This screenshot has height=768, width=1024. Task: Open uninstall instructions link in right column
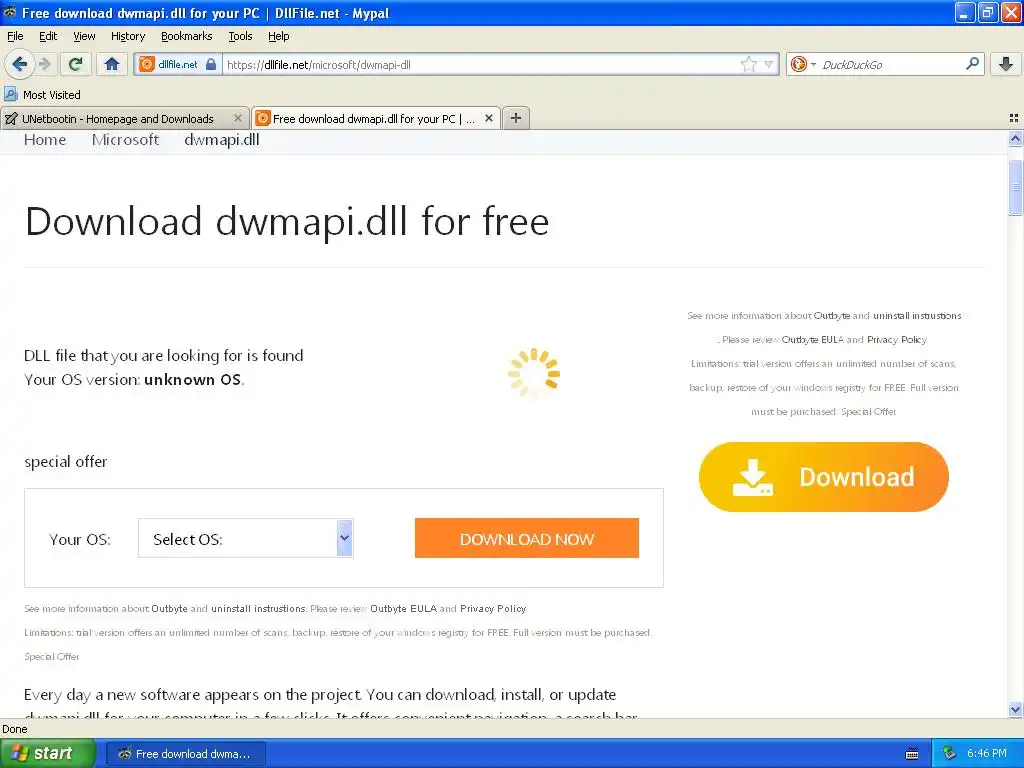tap(917, 315)
